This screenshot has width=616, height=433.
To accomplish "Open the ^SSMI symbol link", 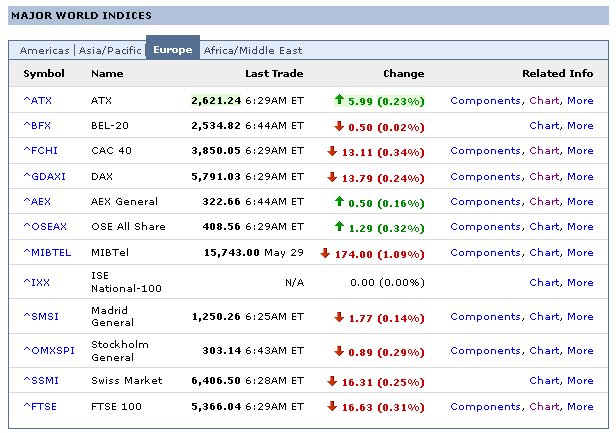I will pyautogui.click(x=41, y=380).
